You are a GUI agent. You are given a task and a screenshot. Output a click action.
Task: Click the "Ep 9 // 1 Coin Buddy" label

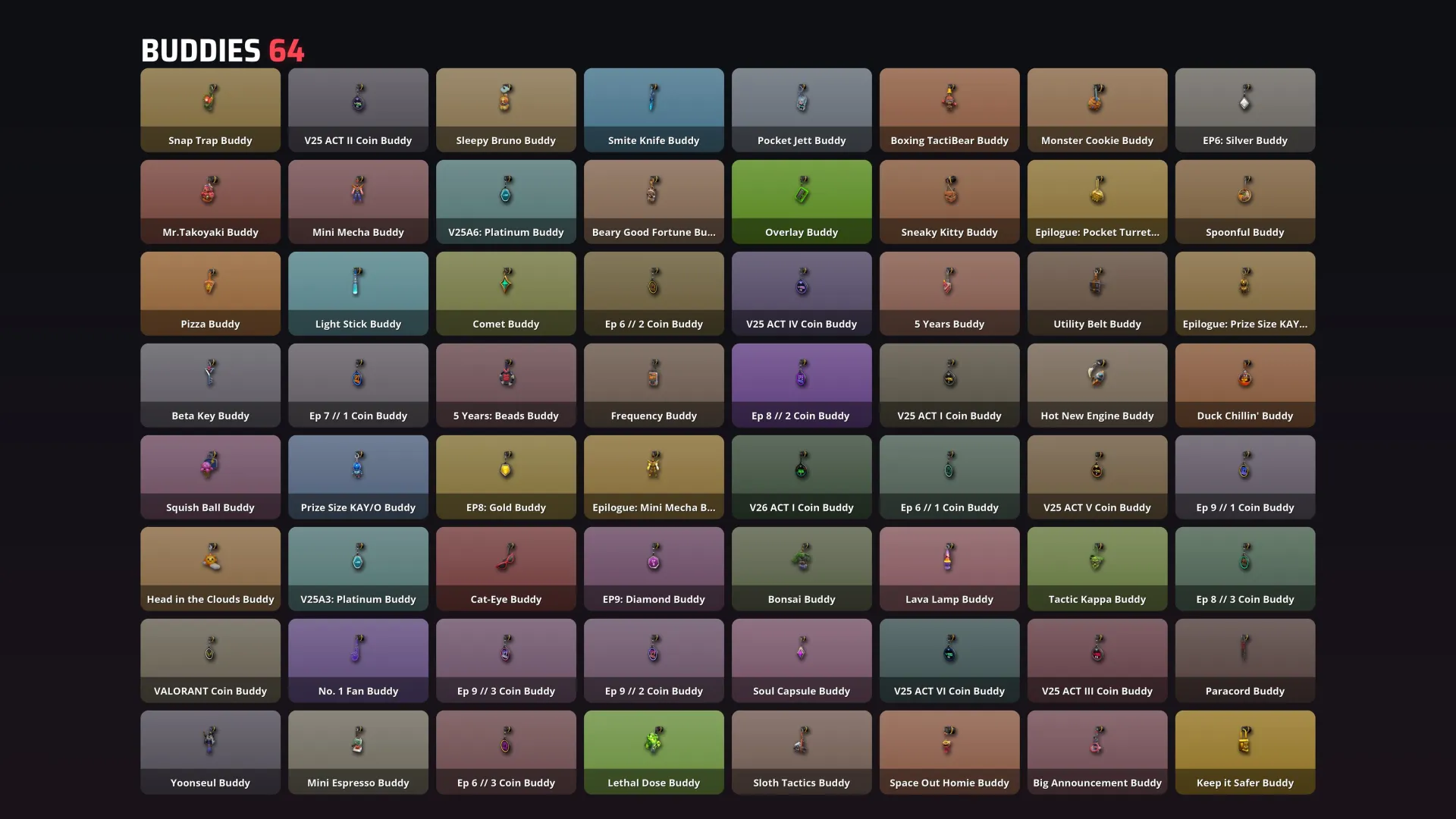point(1245,507)
